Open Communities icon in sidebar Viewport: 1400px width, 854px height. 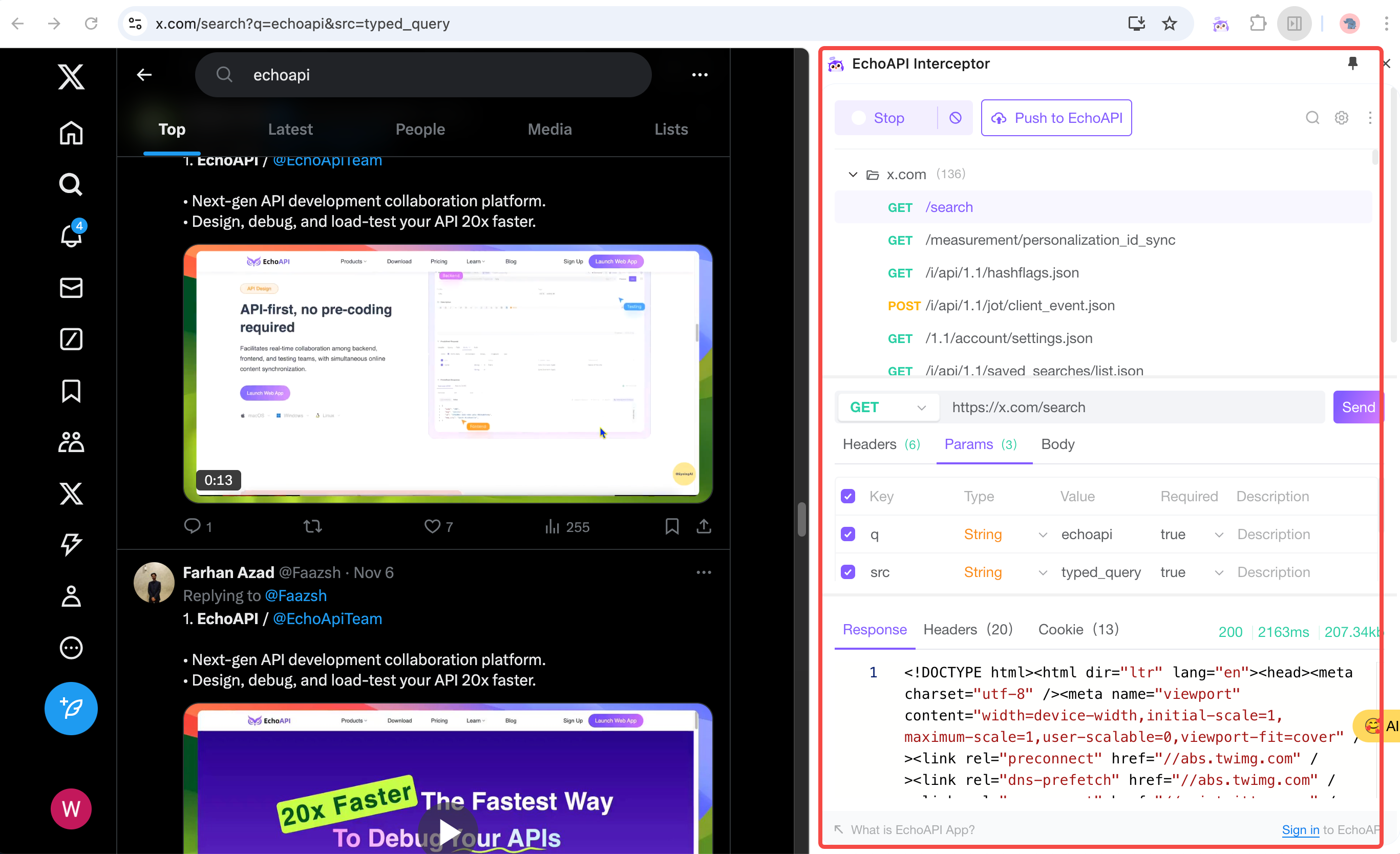[x=71, y=441]
